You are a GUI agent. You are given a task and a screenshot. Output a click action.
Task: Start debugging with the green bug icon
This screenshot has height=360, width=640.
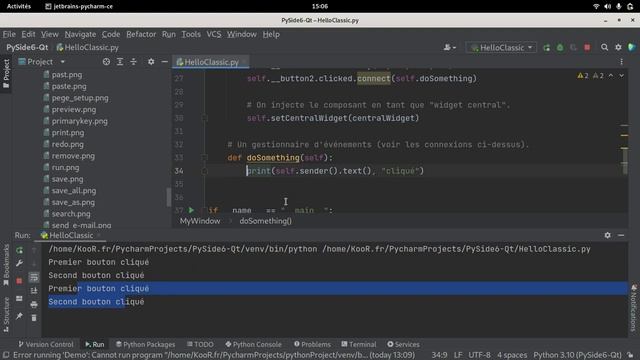click(560, 48)
